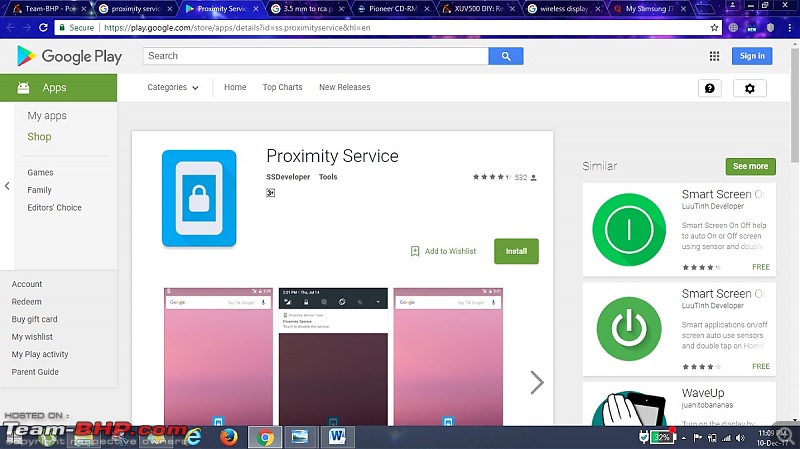Open Games section
This screenshot has height=449, width=800.
pos(40,172)
